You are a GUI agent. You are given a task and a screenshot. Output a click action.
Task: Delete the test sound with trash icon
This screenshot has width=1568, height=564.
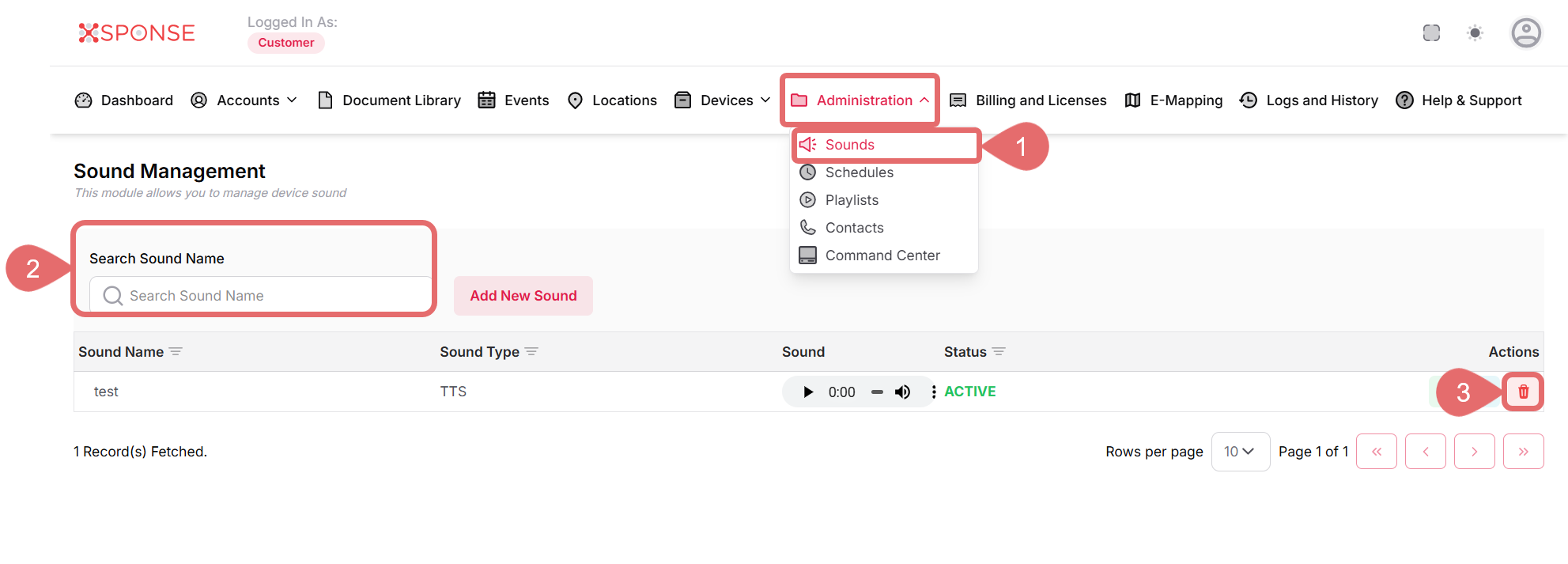coord(1523,392)
